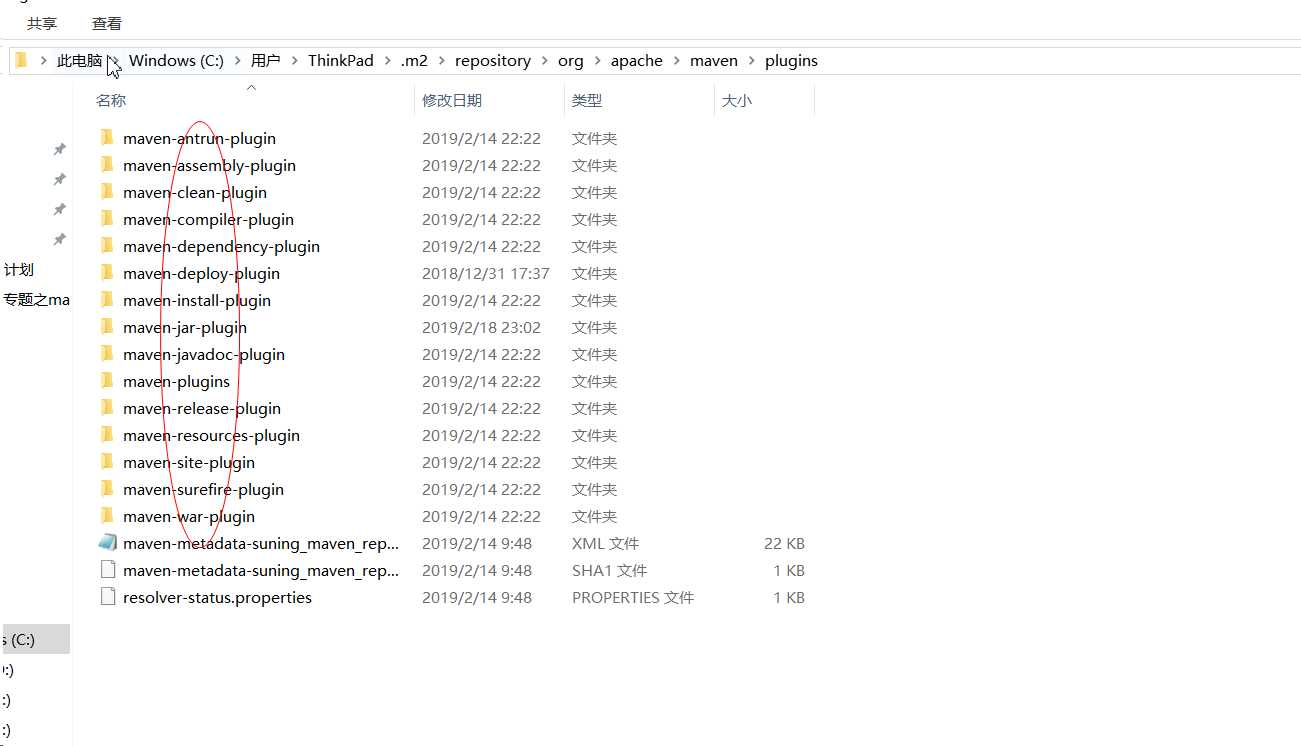Go to maven breadcrumb segment

point(714,61)
